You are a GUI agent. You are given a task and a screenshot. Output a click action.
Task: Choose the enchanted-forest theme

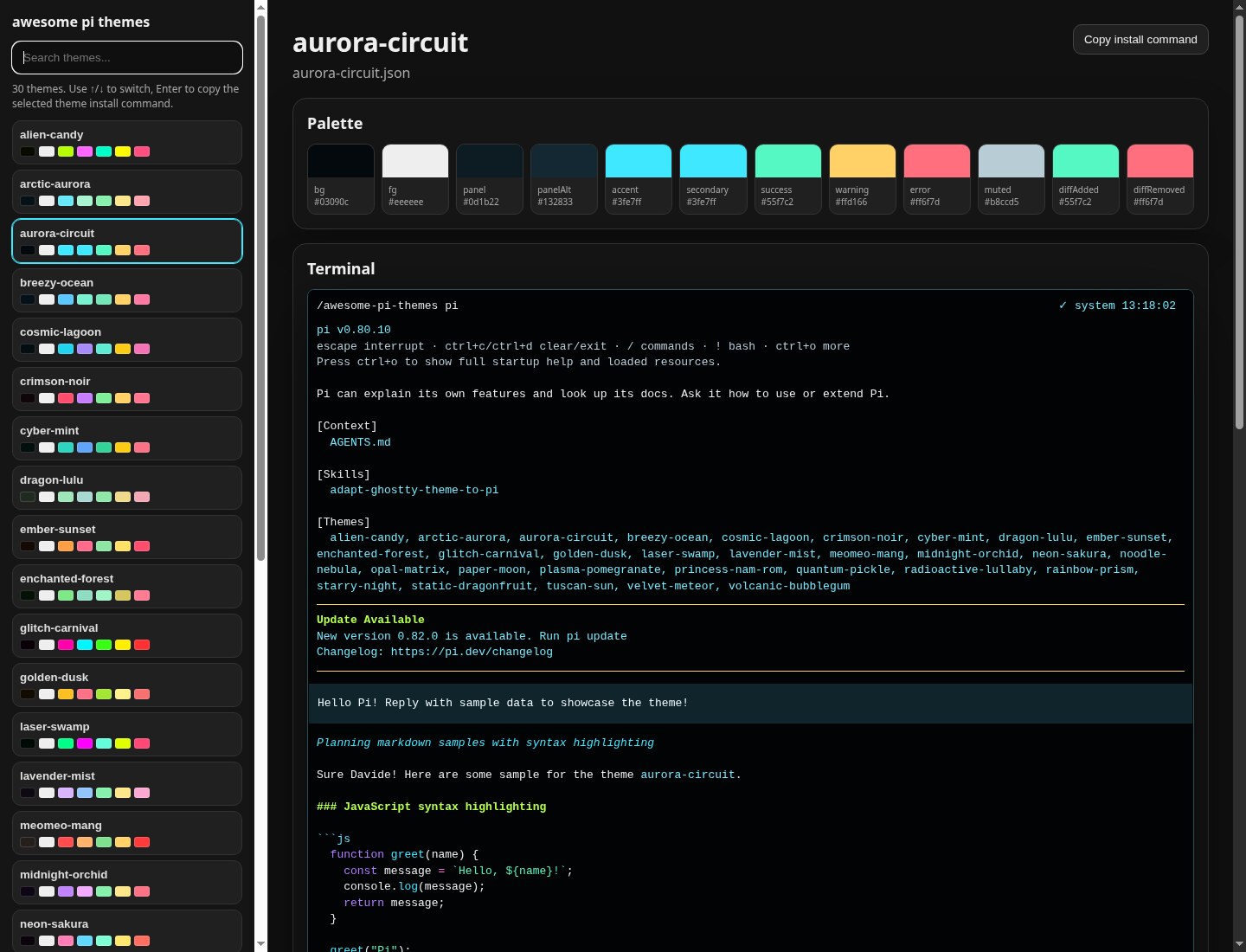coord(127,586)
